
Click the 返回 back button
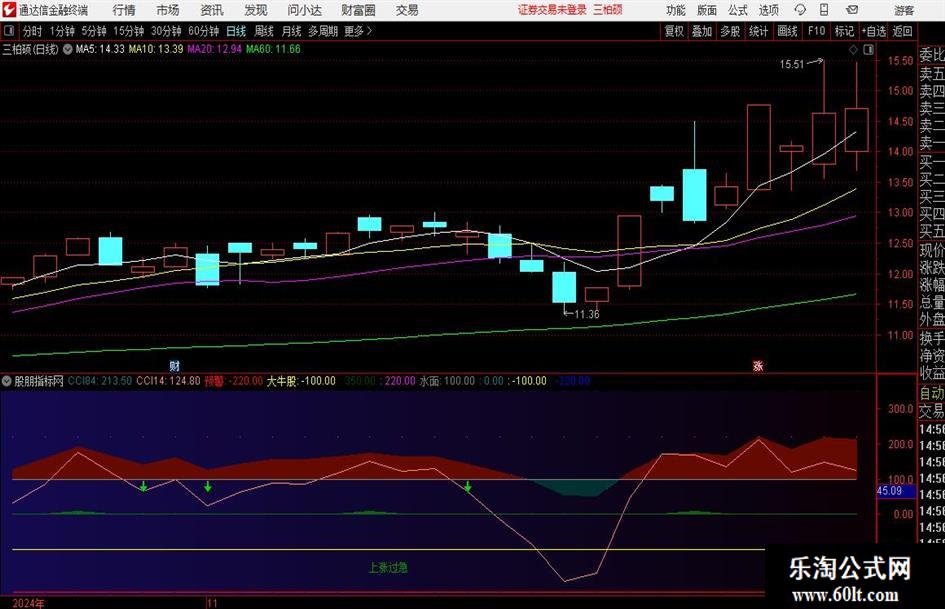[902, 31]
